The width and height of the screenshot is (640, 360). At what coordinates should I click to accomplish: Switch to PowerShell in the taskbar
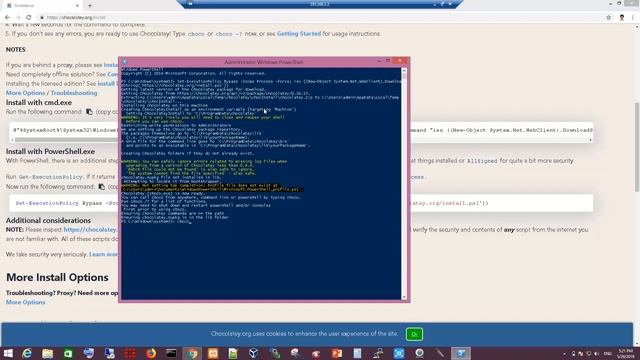pos(461,353)
